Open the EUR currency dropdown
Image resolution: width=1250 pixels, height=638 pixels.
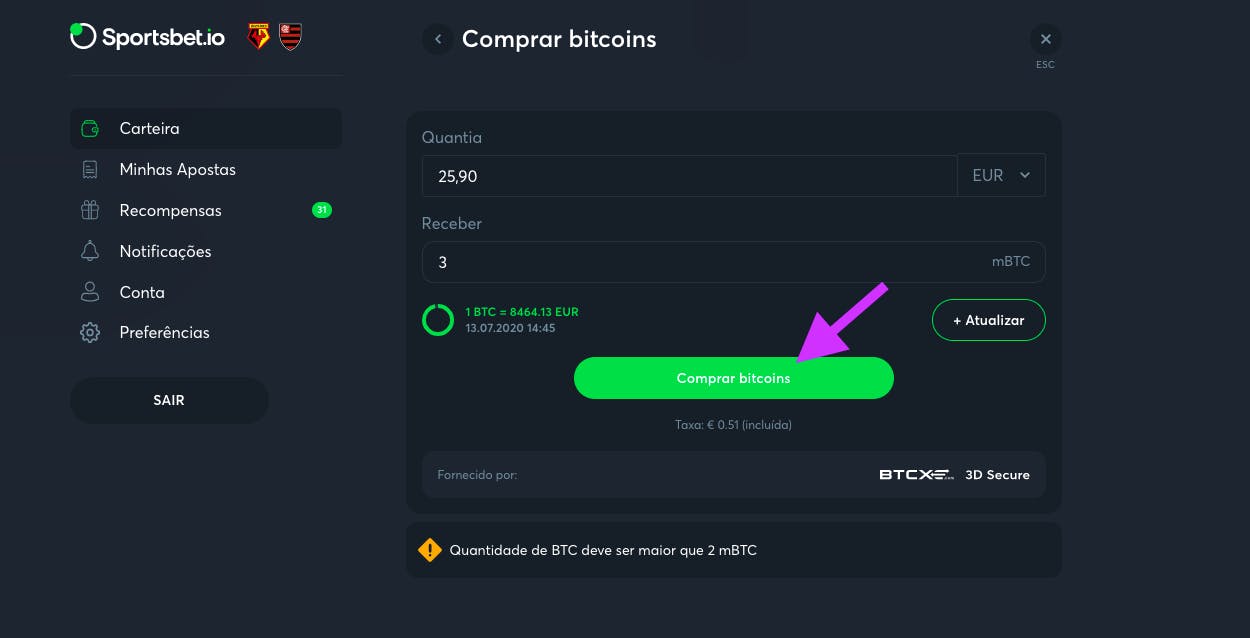(1002, 176)
